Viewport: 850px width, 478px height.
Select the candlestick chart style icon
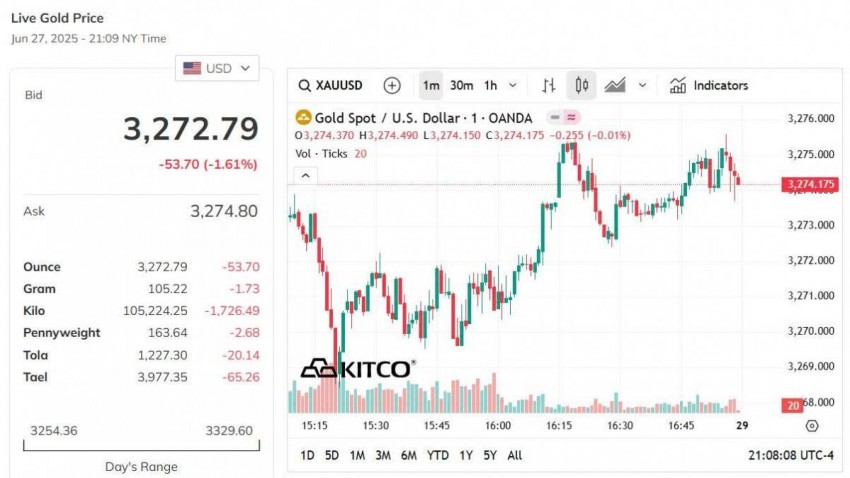582,86
